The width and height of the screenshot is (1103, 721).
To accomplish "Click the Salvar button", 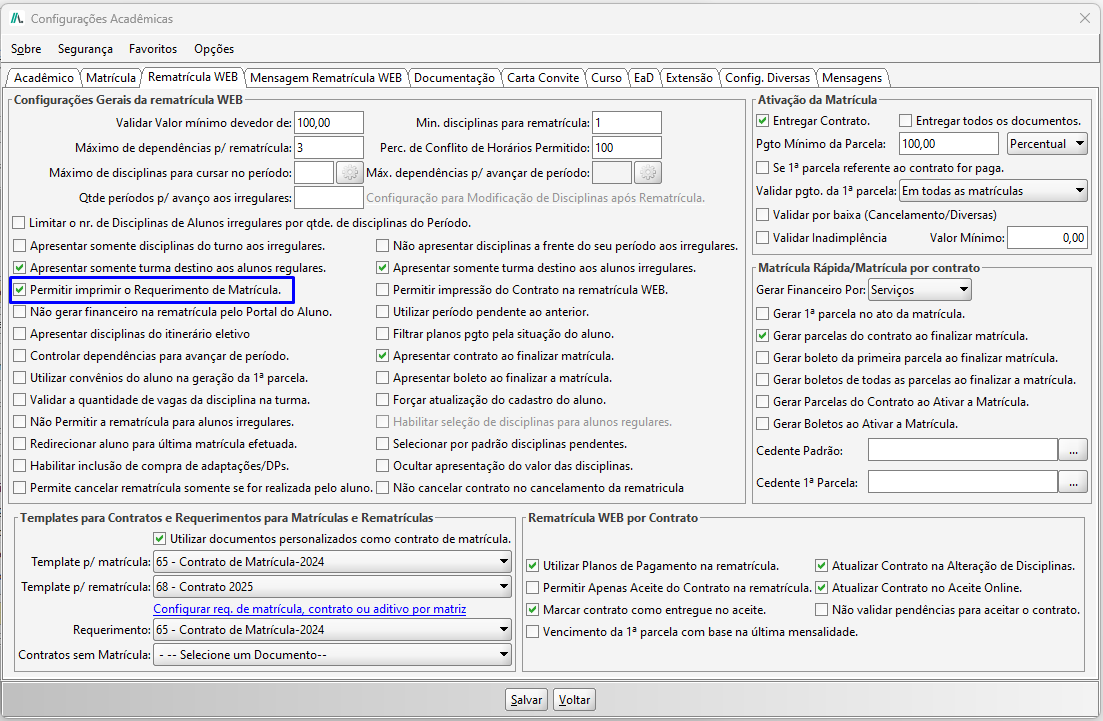I will [526, 699].
